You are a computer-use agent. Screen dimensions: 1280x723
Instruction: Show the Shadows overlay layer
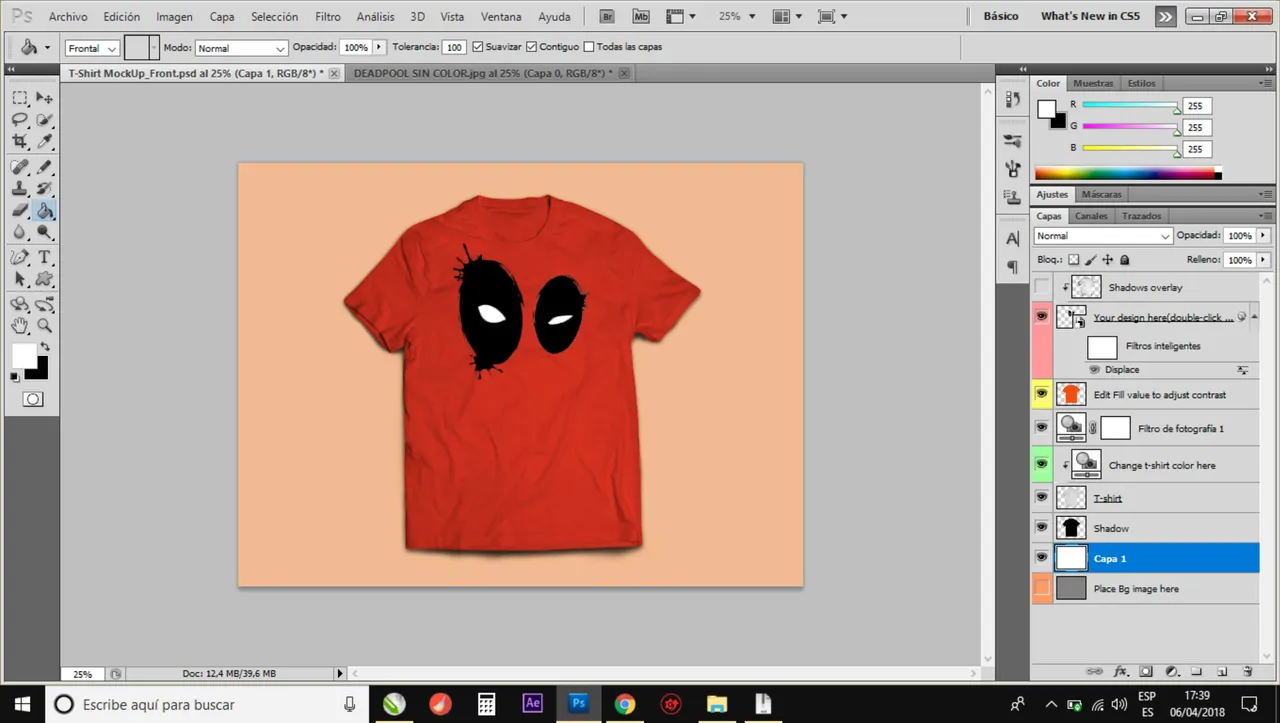(1042, 287)
